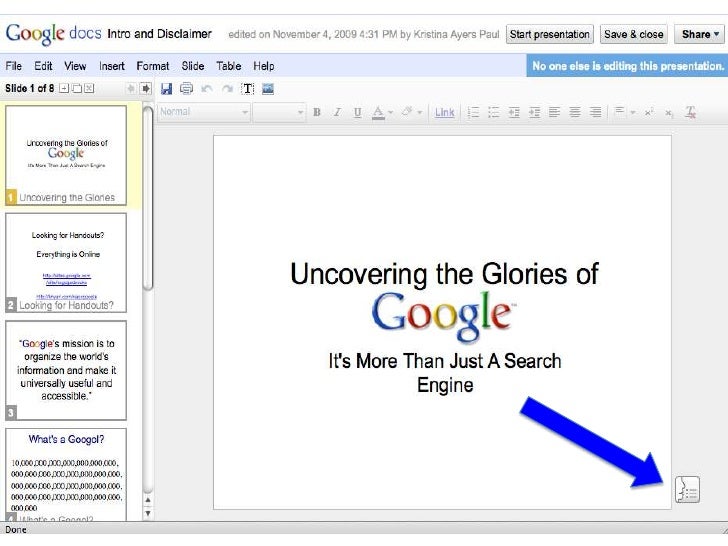Viewport: 728px width, 546px height.
Task: Open the Edit menu
Action: tap(43, 66)
